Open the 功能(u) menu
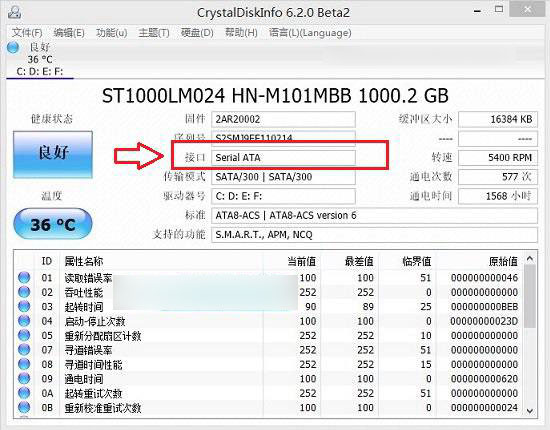The width and height of the screenshot is (550, 430). (112, 33)
